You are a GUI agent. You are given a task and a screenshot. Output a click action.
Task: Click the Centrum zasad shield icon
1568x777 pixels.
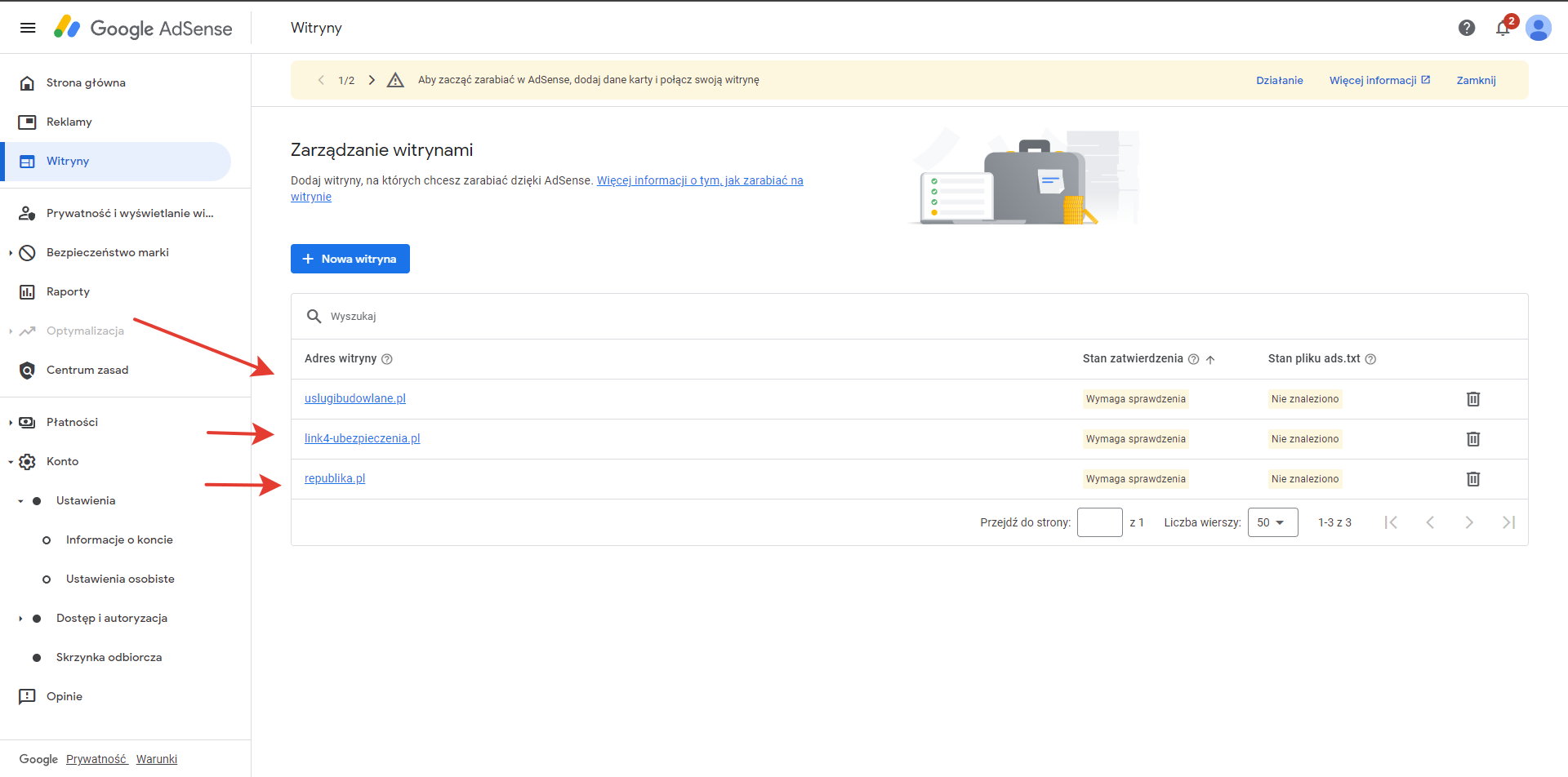coord(27,371)
